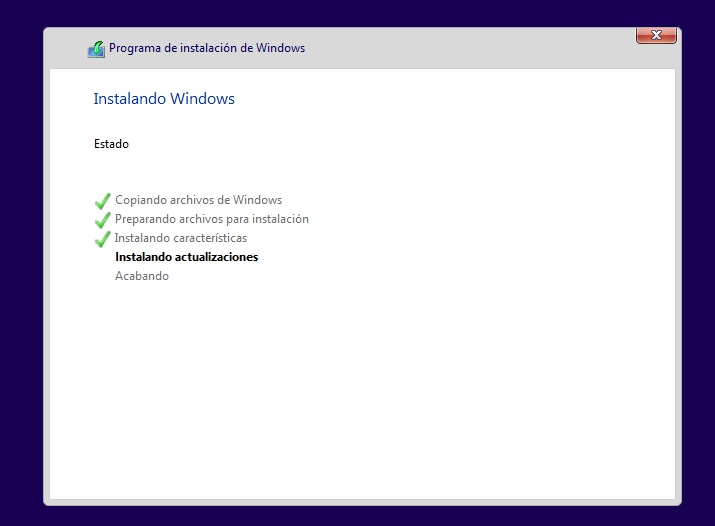
Task: Select the 'Copiando archivos de Windows' text
Action: pyautogui.click(x=198, y=200)
